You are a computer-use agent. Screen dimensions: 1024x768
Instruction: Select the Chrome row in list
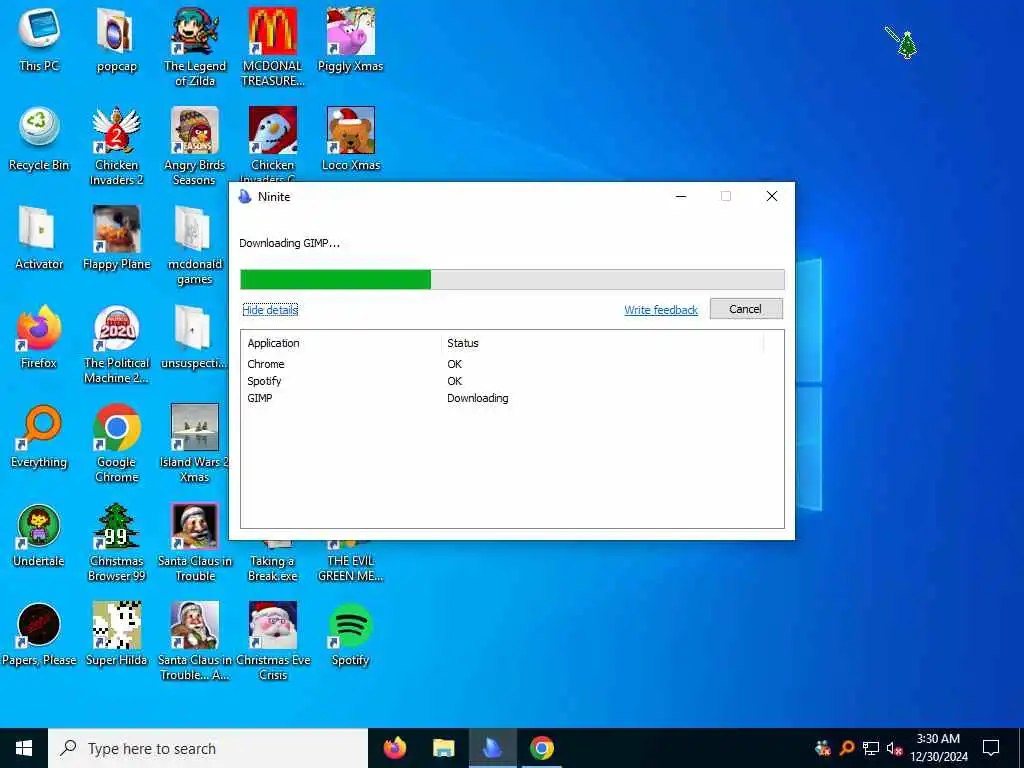point(512,364)
